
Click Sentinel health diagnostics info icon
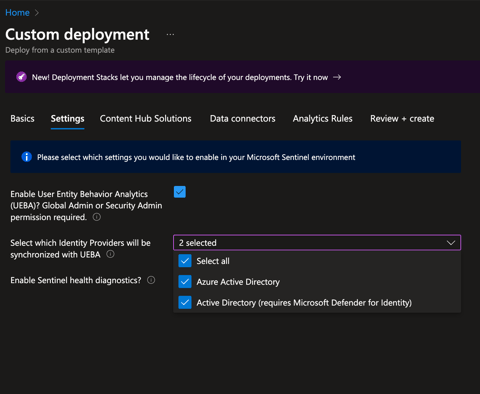(x=151, y=280)
